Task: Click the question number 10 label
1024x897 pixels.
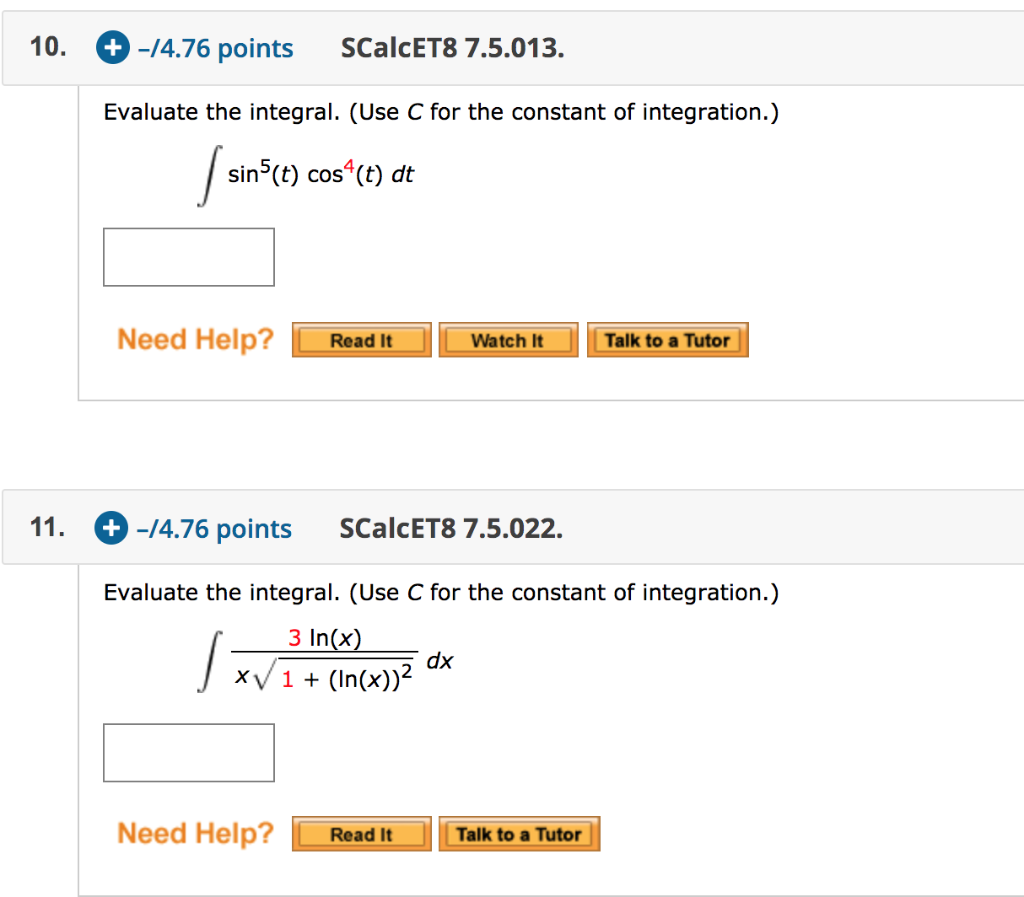Action: (x=44, y=45)
